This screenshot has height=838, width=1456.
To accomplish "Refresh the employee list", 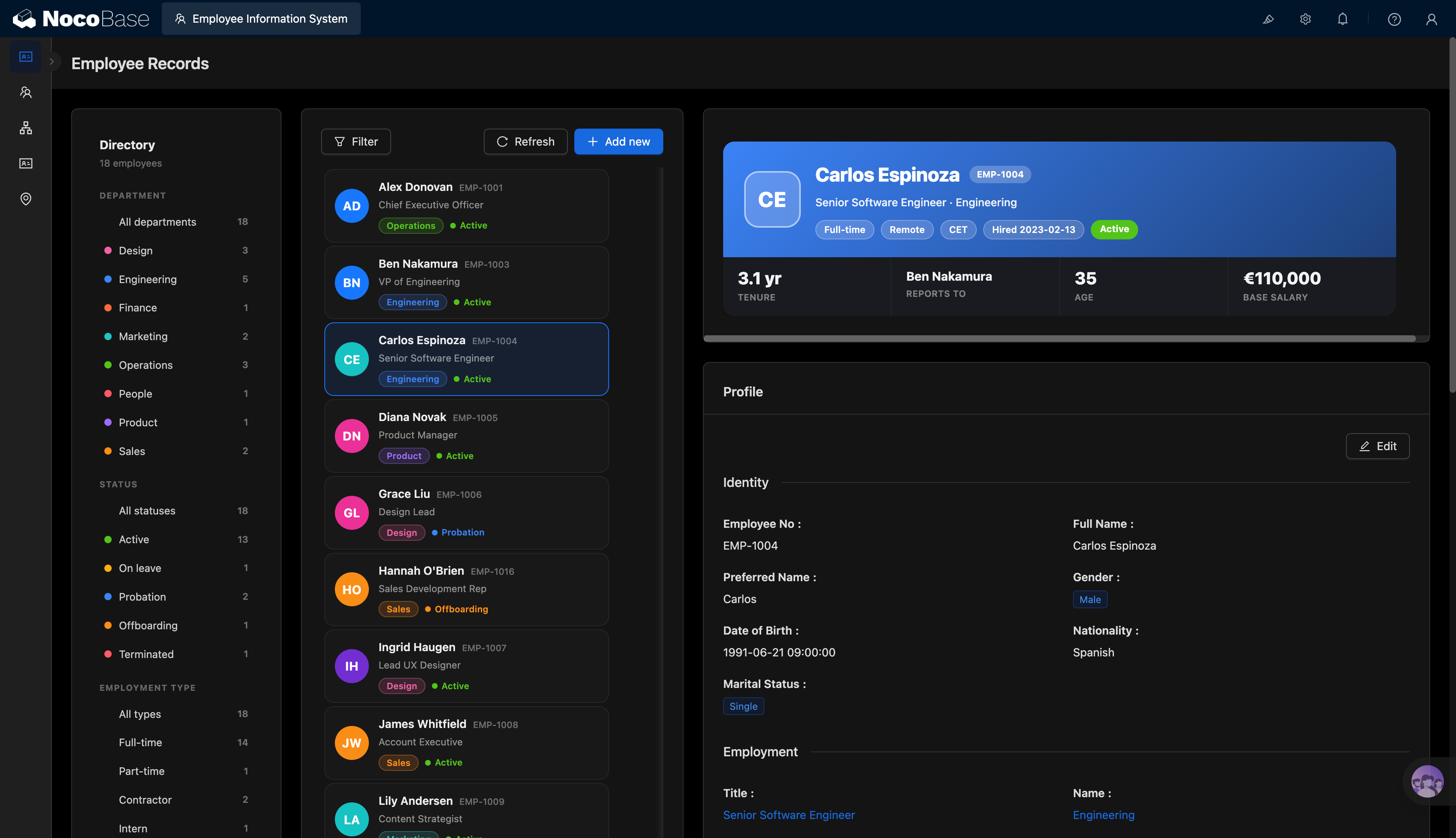I will pos(525,142).
